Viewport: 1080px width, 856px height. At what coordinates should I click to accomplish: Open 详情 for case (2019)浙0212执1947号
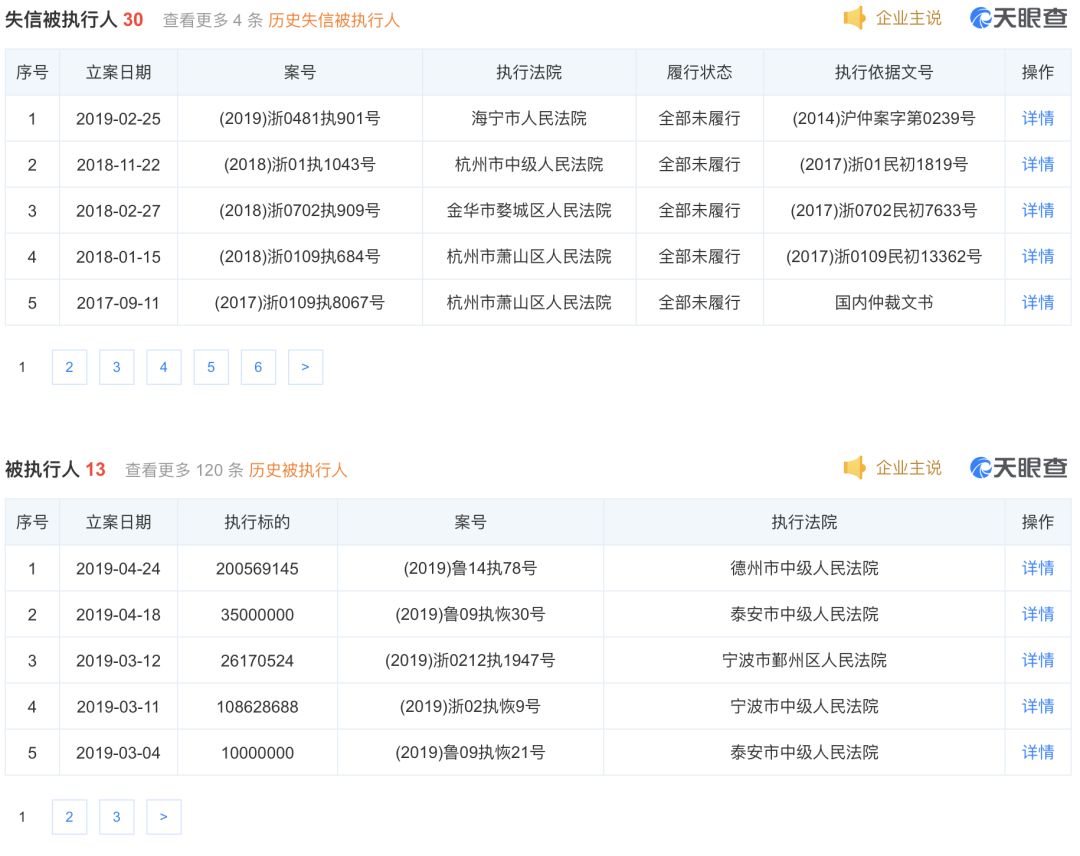pyautogui.click(x=1037, y=660)
